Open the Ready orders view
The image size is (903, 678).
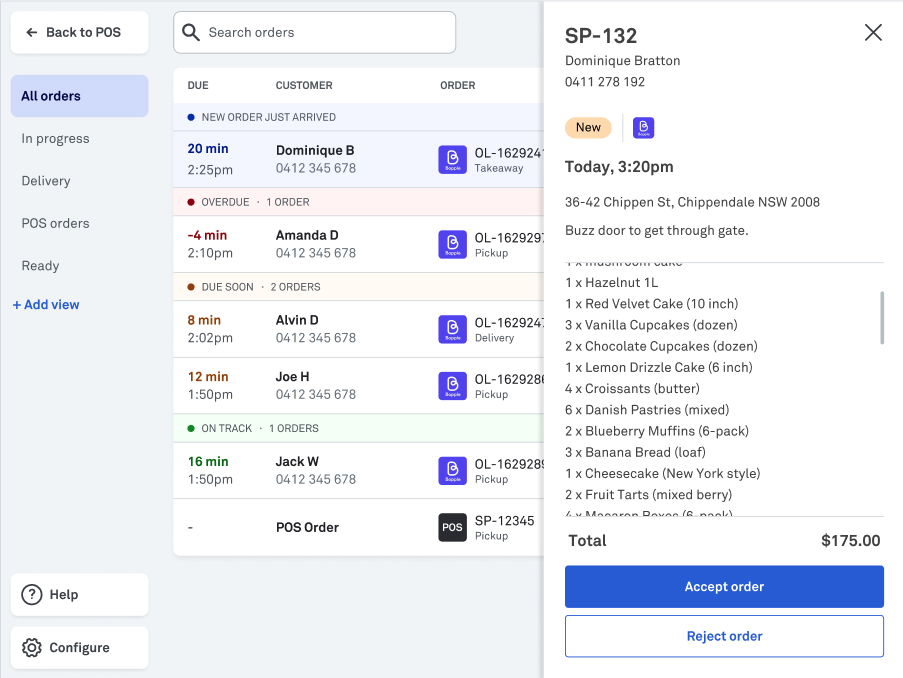(40, 266)
